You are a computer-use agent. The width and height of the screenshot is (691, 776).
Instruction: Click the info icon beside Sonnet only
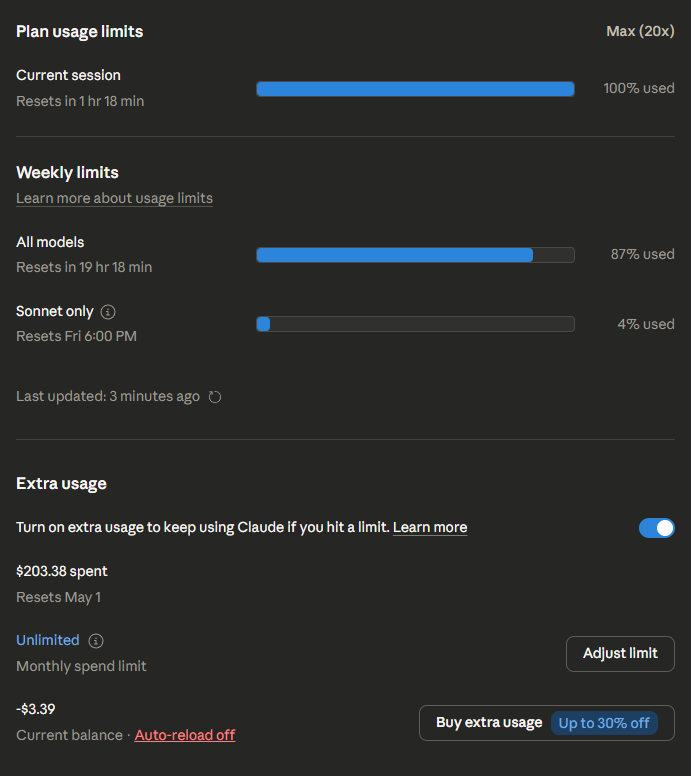point(109,312)
